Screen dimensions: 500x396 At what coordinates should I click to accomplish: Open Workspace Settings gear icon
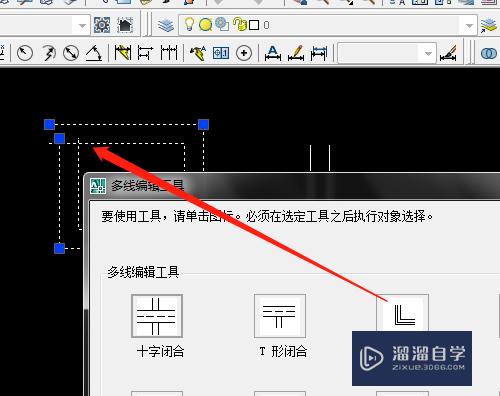point(102,25)
